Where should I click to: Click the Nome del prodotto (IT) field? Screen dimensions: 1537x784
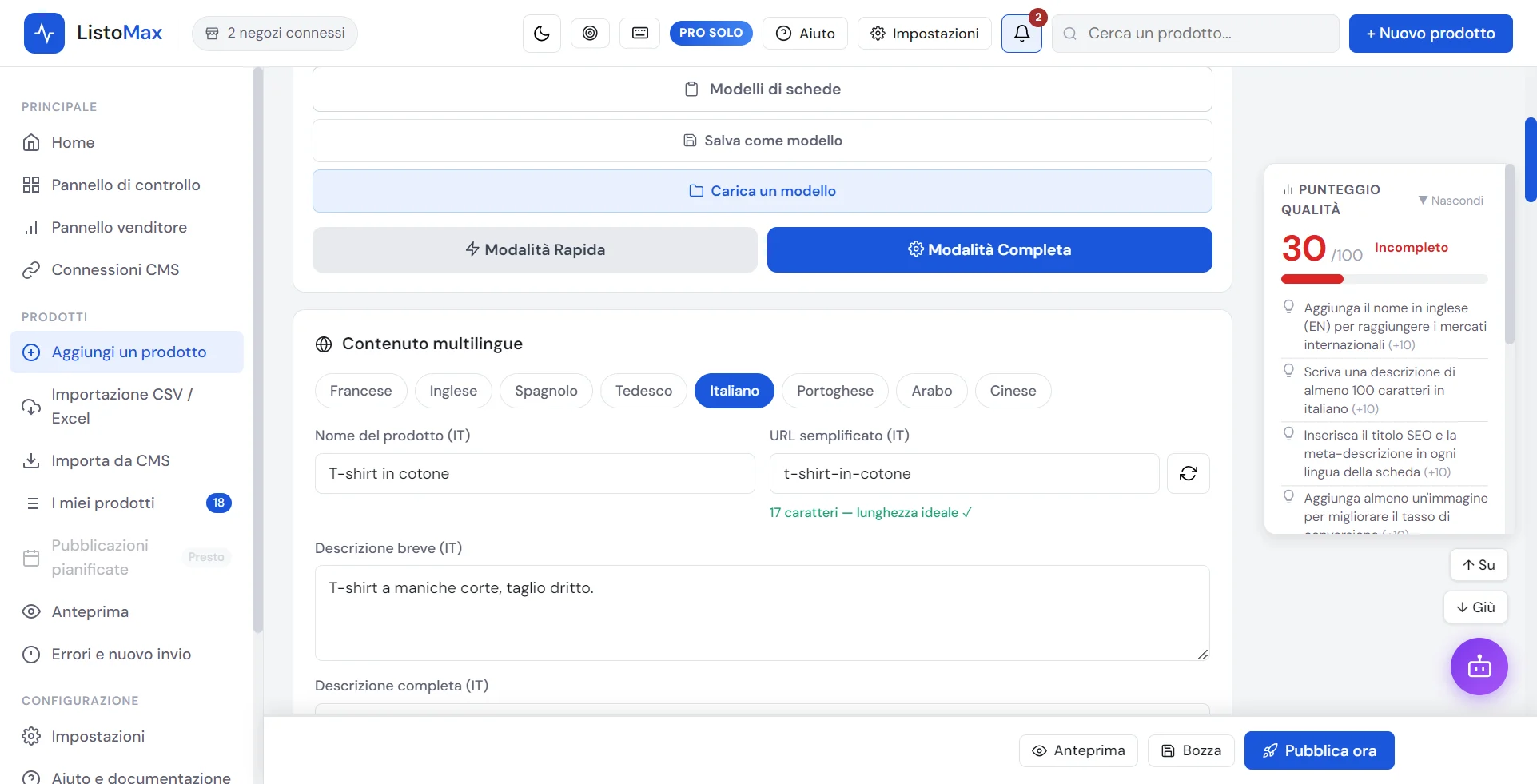(x=535, y=474)
